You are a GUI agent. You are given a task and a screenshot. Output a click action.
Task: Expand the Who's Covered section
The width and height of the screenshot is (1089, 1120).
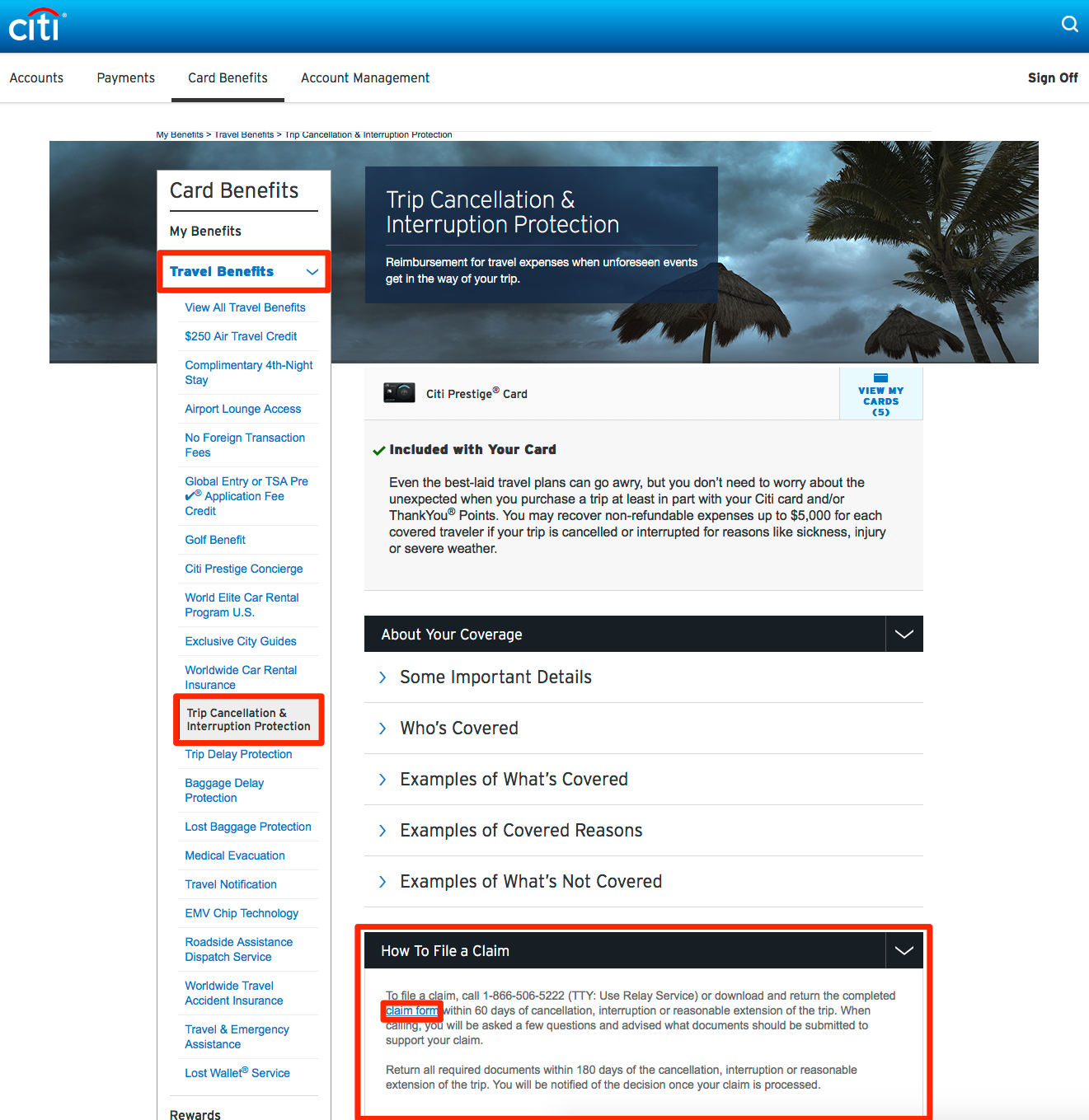458,729
